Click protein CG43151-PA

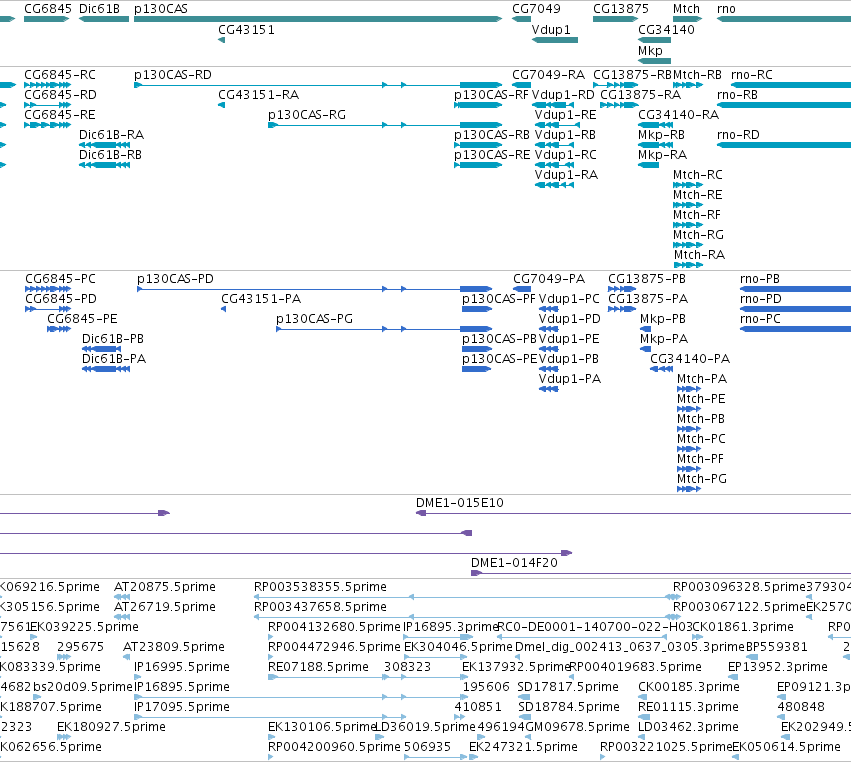click(x=224, y=309)
